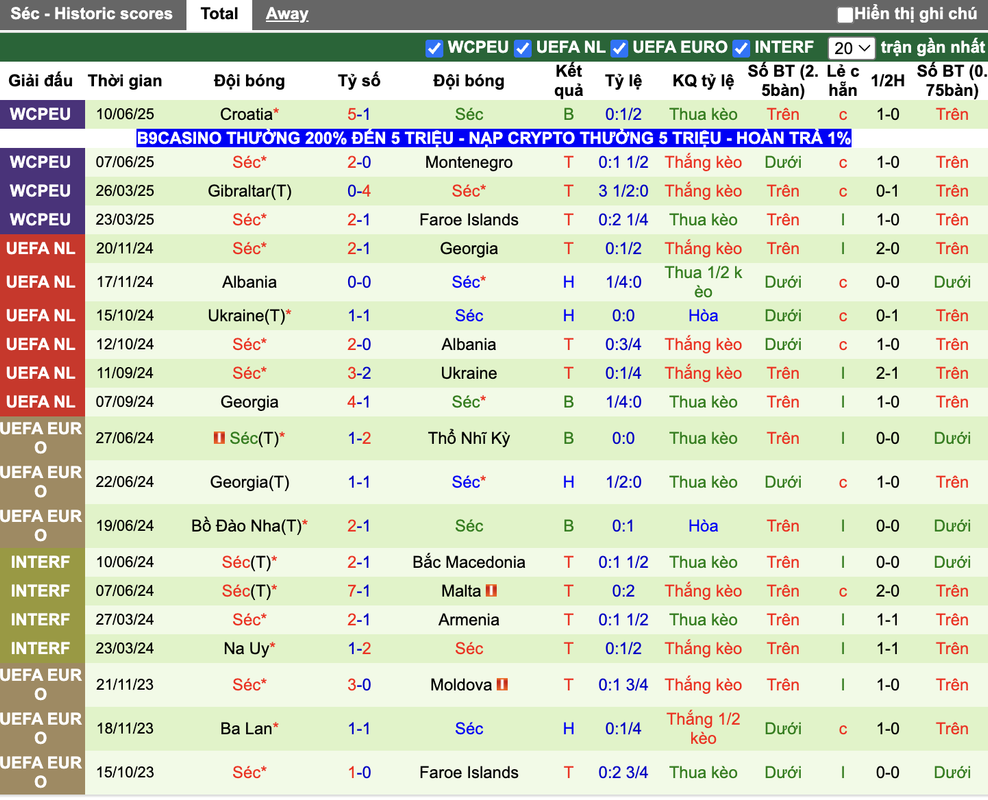Open the 3-2 score against Ukraine
988x800 pixels.
pos(359,374)
